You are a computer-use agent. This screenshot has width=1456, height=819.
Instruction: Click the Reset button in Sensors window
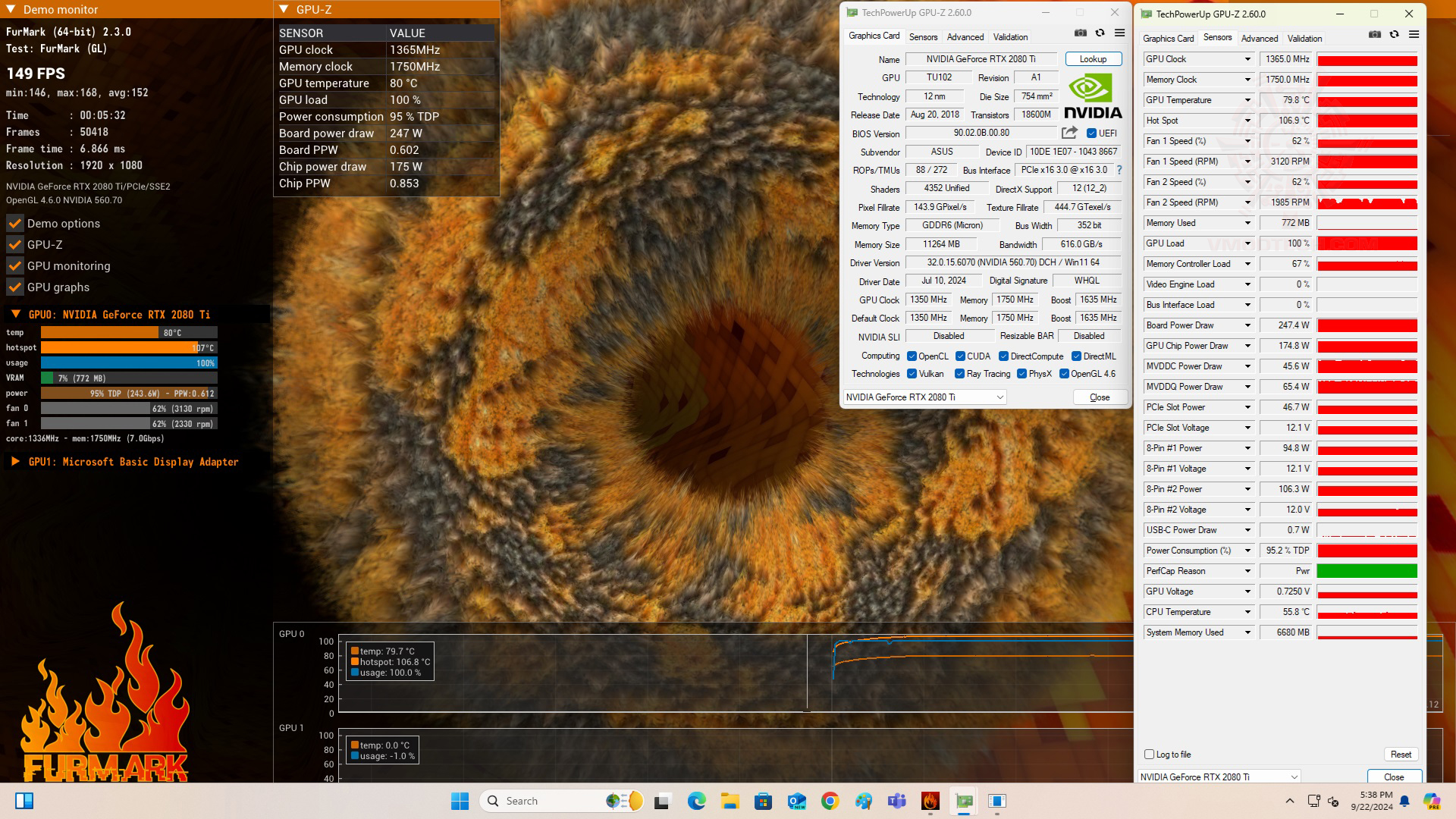[x=1400, y=755]
